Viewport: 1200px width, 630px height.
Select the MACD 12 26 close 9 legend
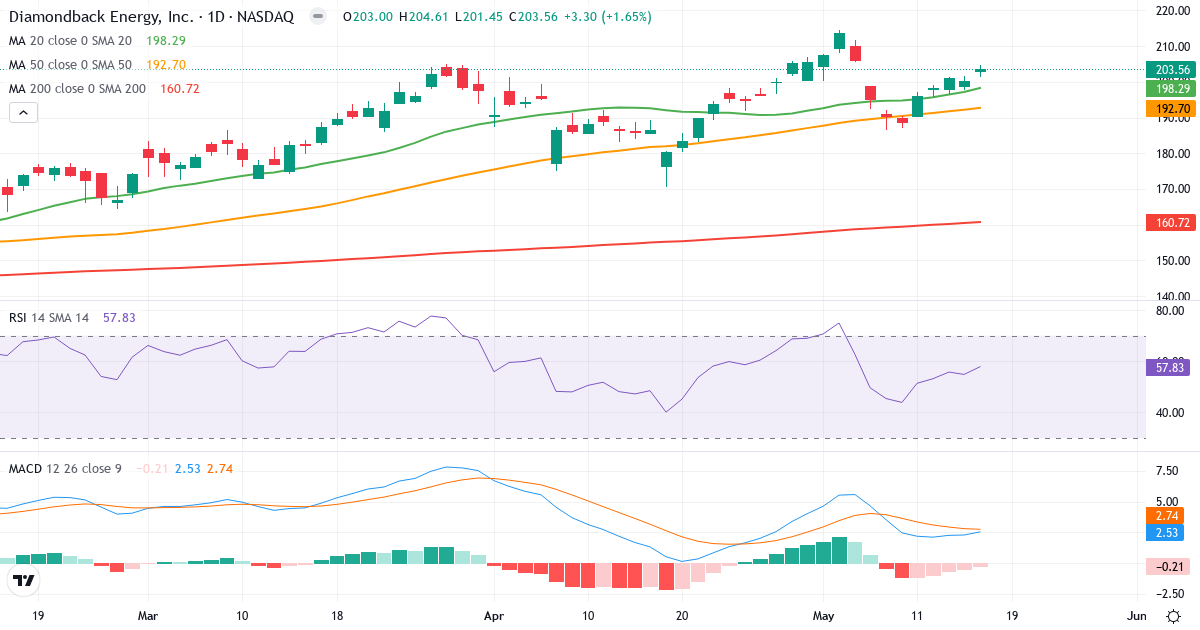coord(67,468)
